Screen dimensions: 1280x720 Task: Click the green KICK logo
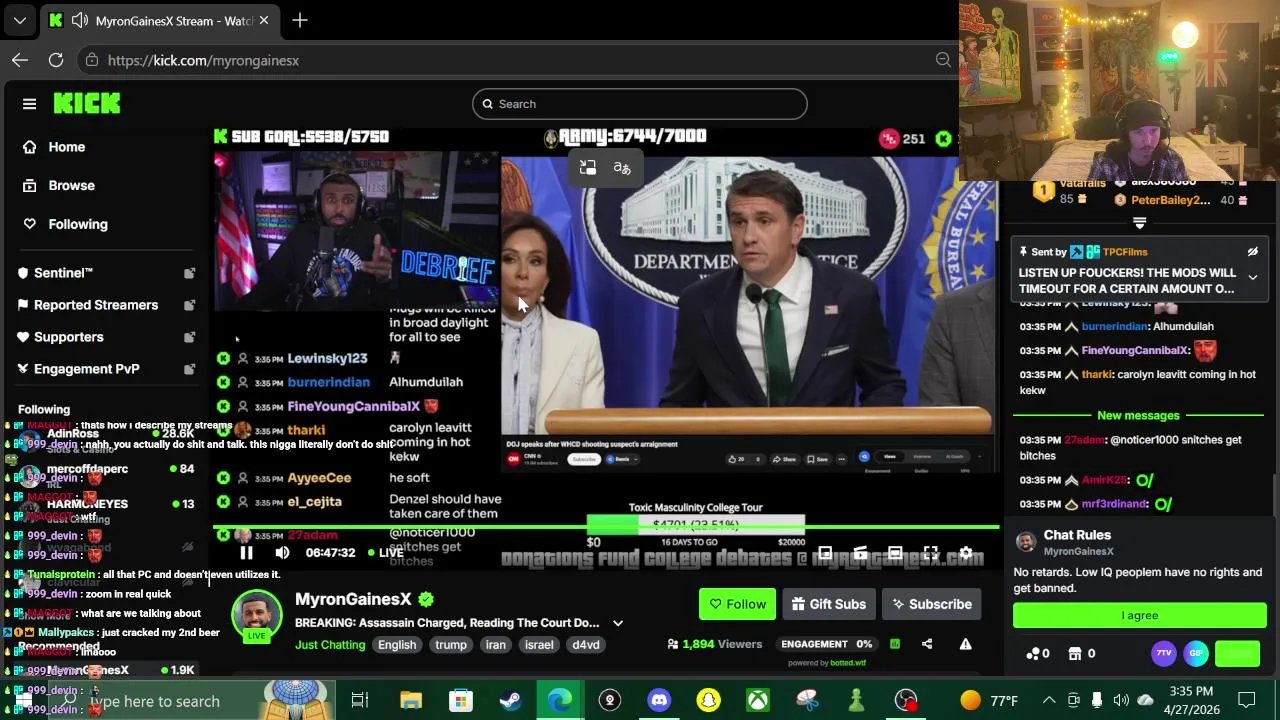tap(87, 103)
